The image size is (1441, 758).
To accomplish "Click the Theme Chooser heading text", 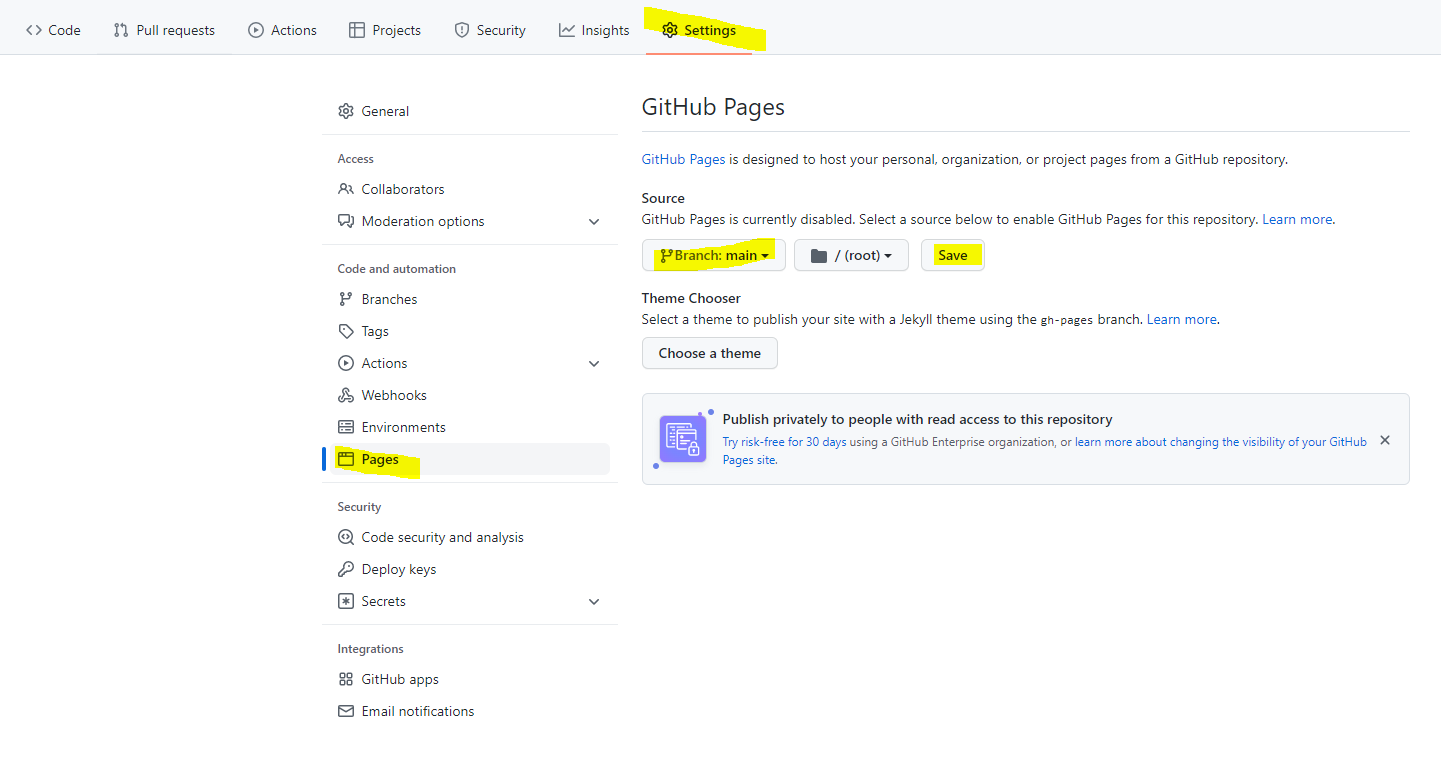I will [x=691, y=298].
